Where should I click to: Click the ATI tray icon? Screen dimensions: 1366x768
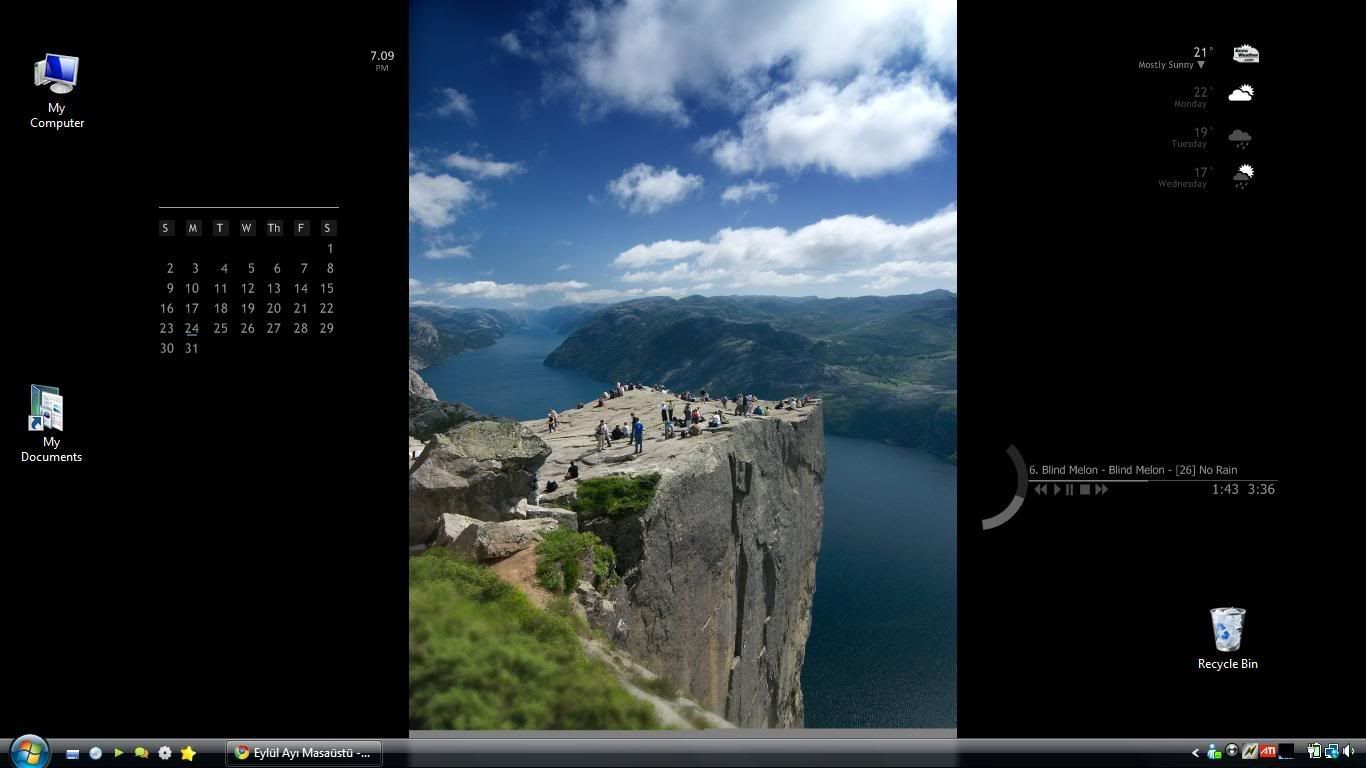(1268, 752)
